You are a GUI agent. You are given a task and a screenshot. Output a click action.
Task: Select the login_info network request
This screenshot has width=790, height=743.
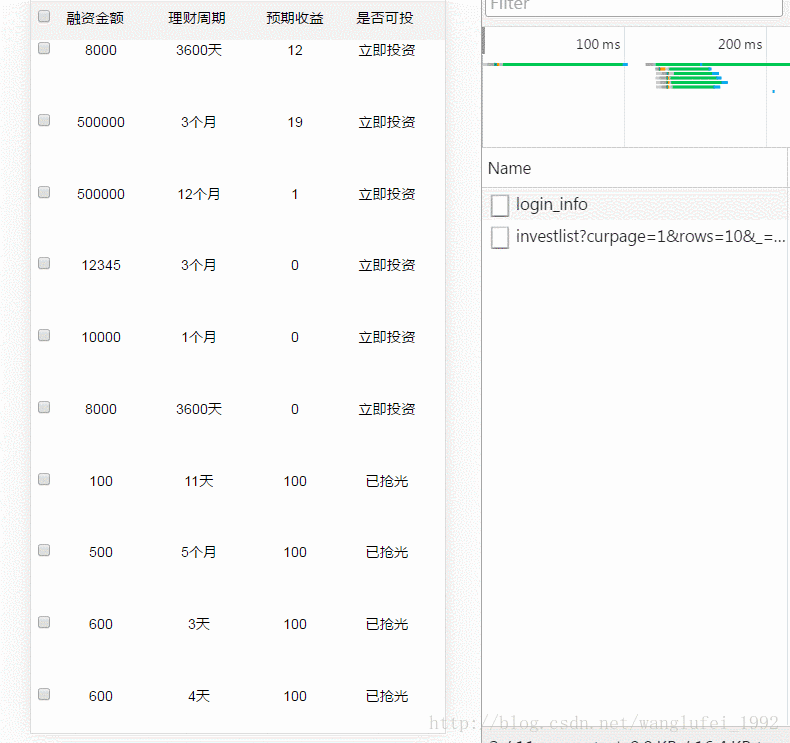(636, 205)
